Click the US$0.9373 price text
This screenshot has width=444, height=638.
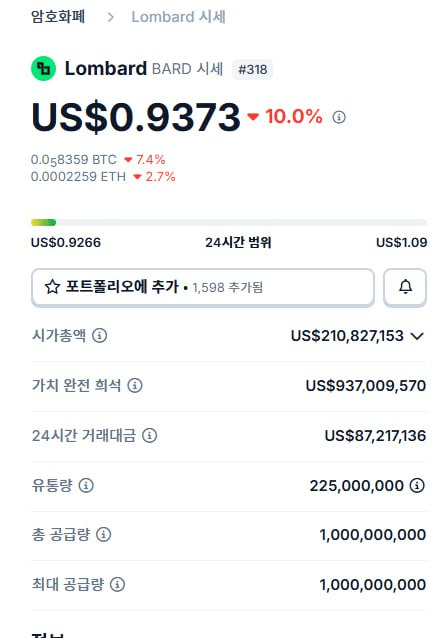pos(136,117)
